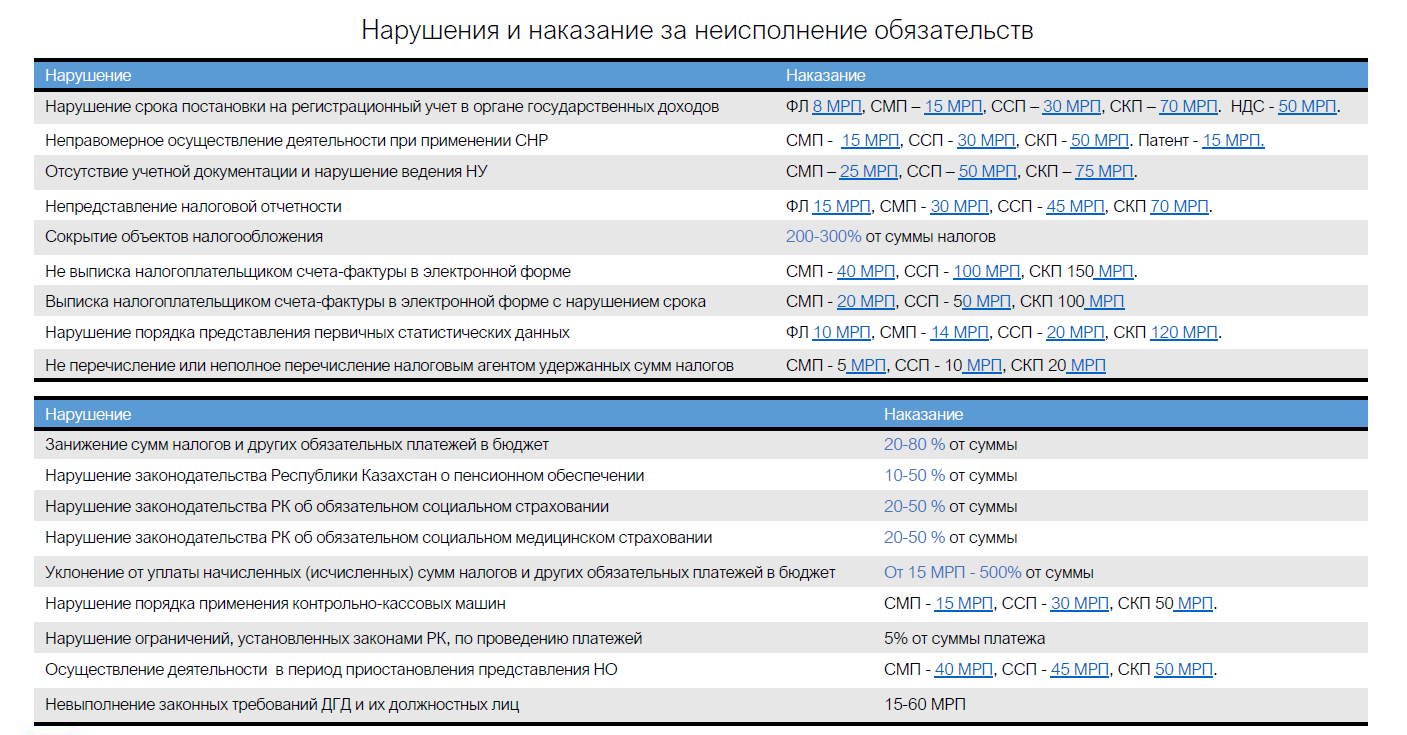Click the 200-300% penalty text for concealing taxable objects
The width and height of the screenshot is (1407, 735).
[823, 237]
